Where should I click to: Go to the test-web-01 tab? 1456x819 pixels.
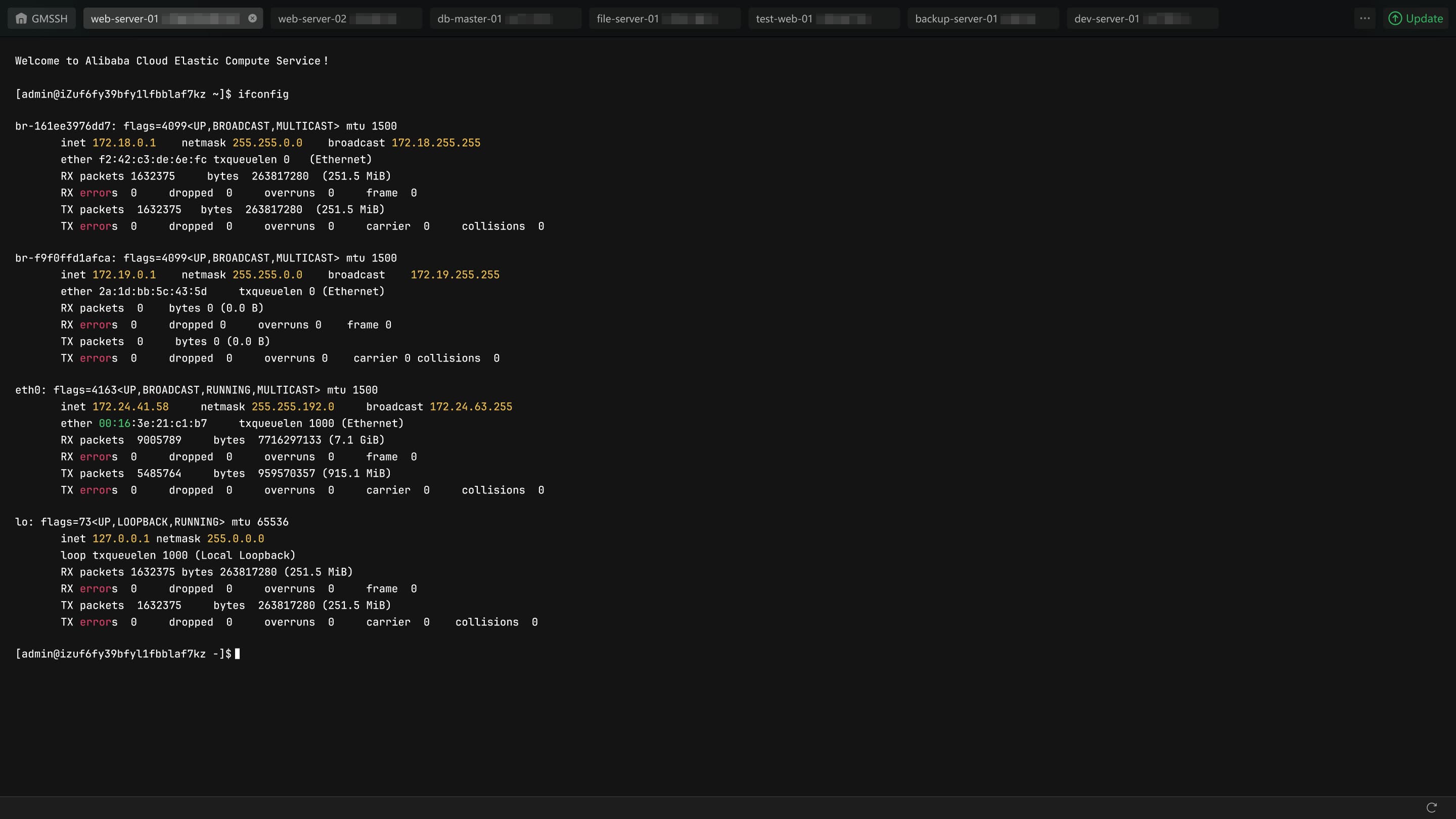click(x=784, y=19)
